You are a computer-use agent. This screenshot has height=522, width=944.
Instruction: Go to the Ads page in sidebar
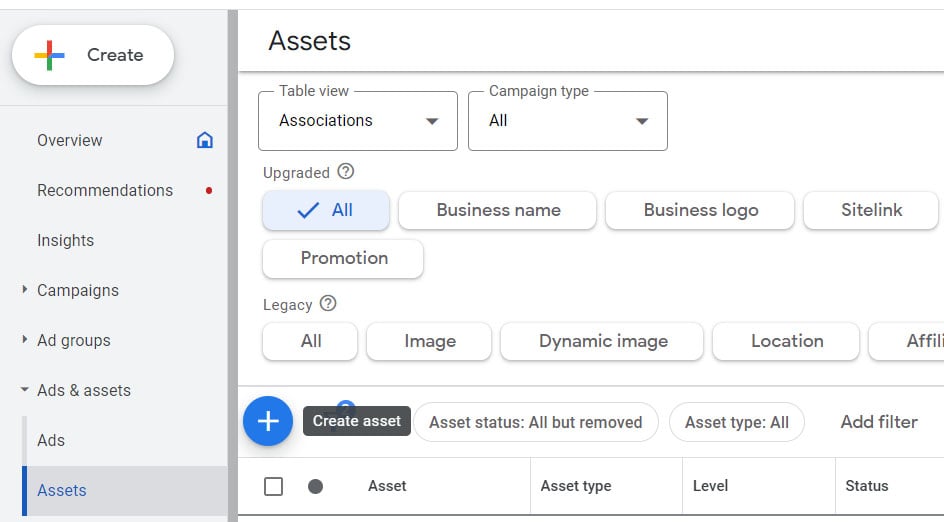pos(51,440)
